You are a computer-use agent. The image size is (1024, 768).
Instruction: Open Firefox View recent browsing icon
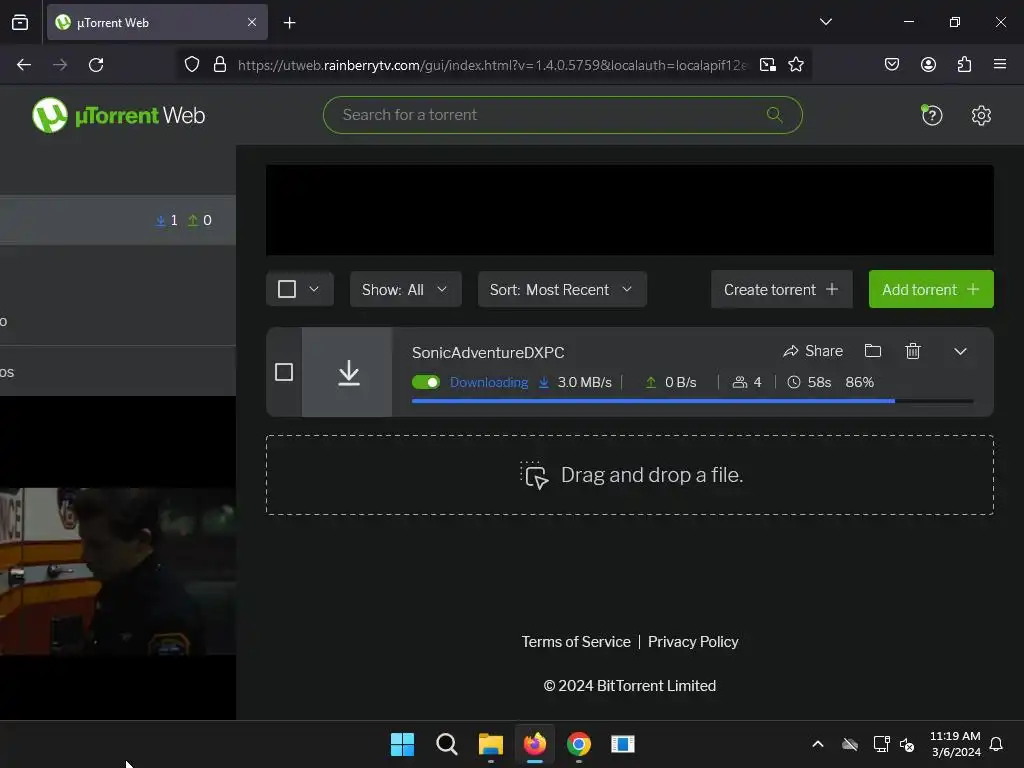pos(20,23)
